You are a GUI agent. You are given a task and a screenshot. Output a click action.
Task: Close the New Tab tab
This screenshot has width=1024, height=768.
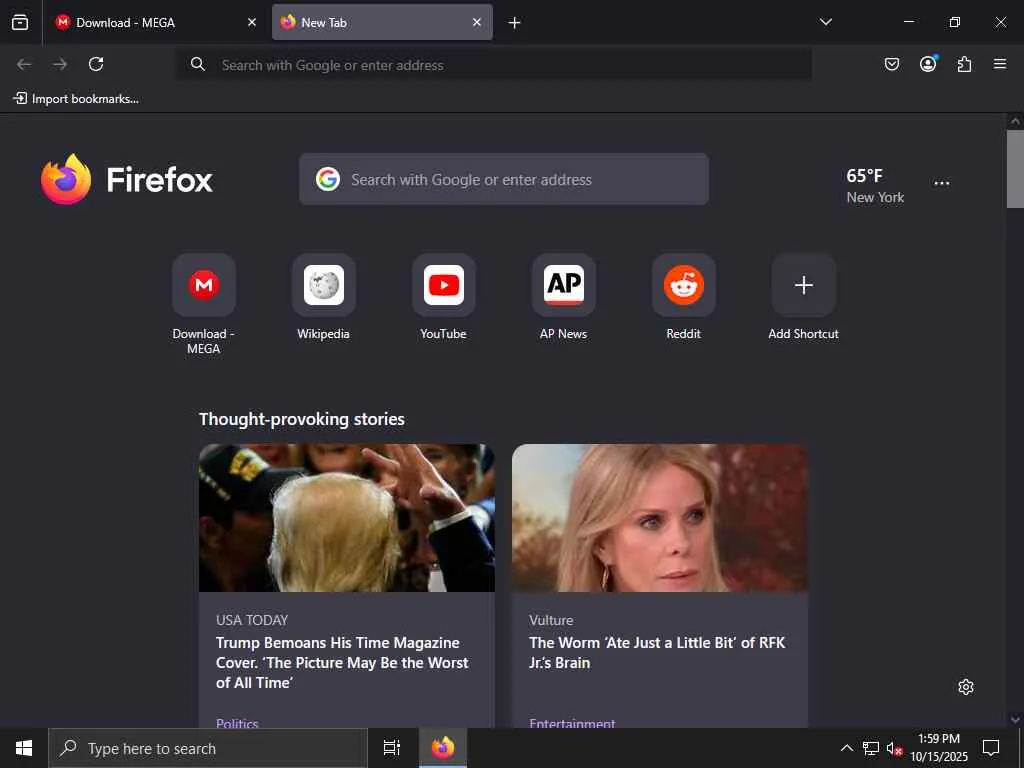477,22
